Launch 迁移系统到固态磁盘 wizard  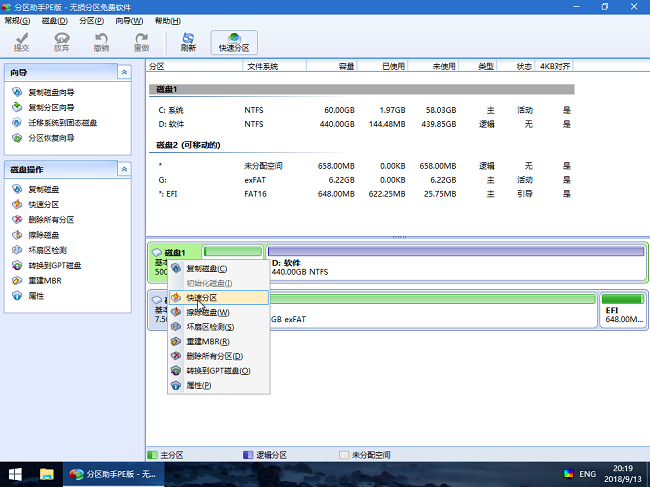[62, 123]
